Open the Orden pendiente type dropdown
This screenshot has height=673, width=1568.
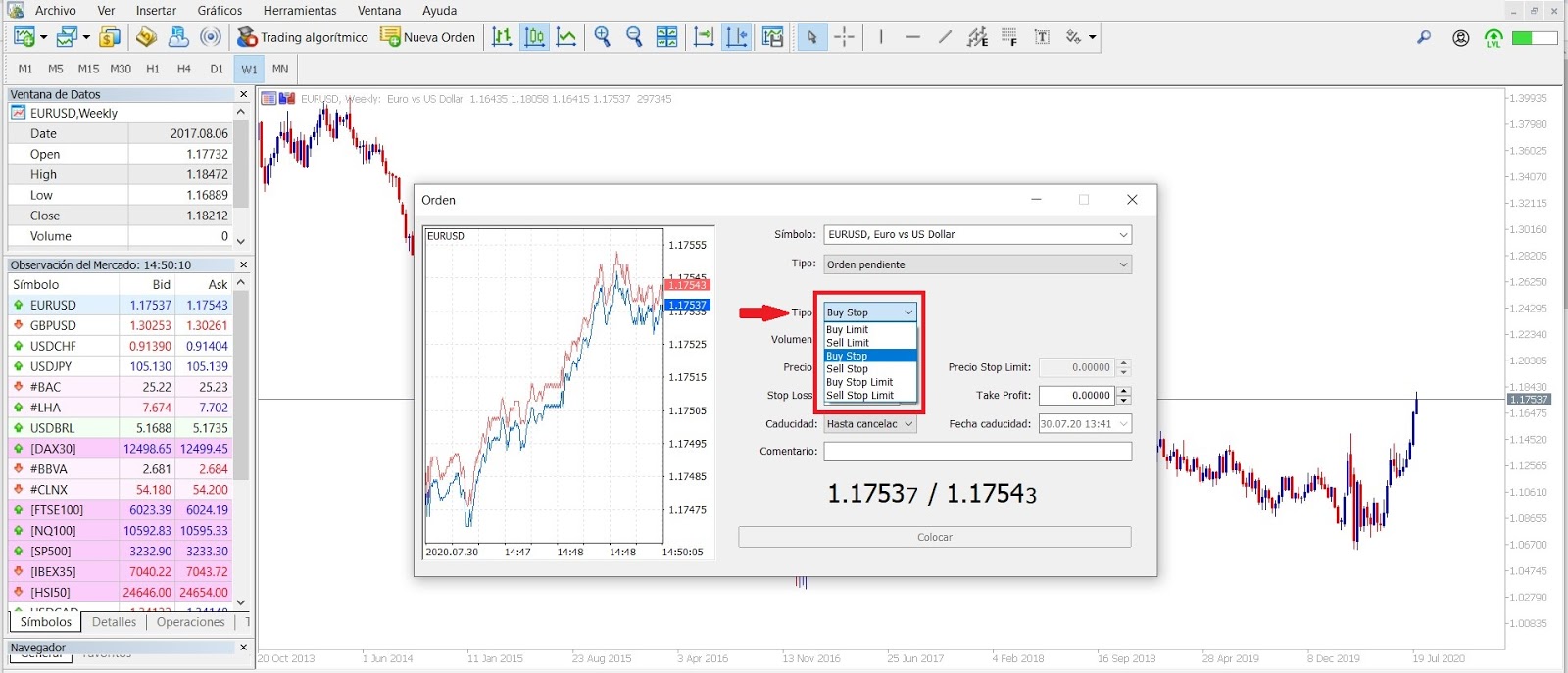click(x=1123, y=264)
